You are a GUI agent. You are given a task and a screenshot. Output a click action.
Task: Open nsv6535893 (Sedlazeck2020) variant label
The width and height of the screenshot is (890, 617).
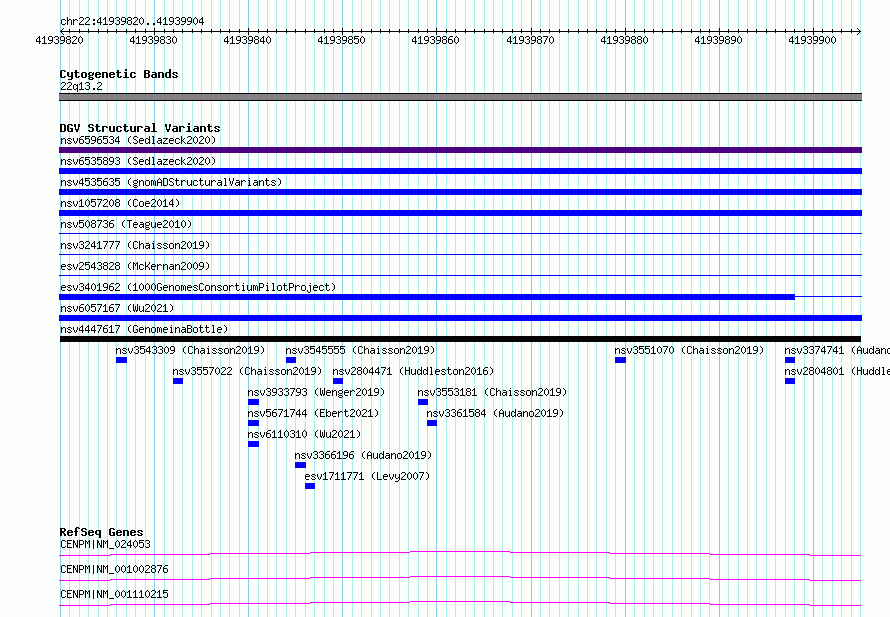point(138,161)
